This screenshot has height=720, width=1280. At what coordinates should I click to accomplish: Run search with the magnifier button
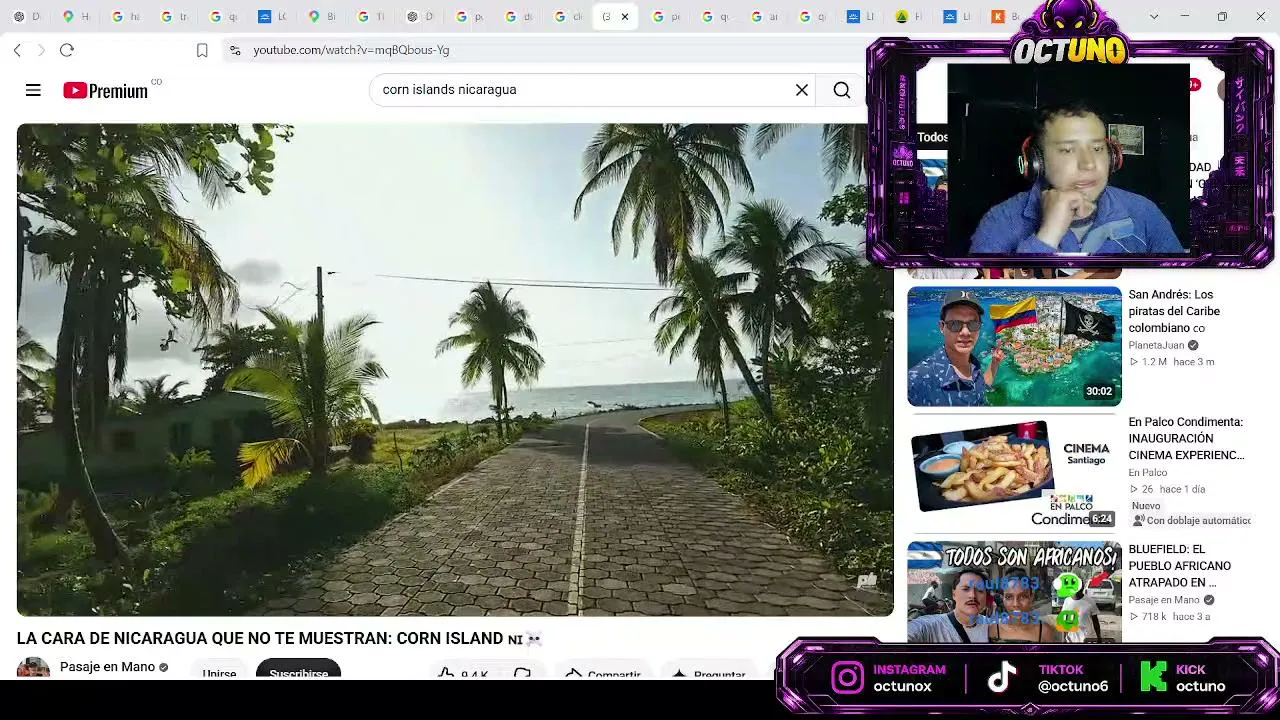tap(842, 90)
